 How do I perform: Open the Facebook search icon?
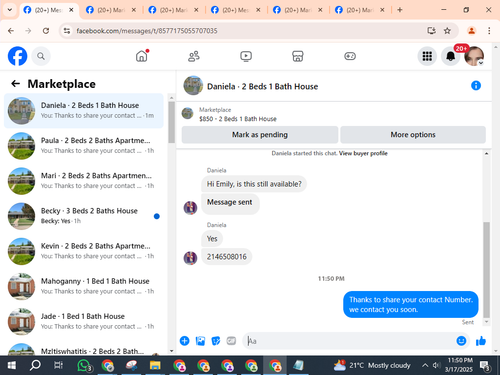41,56
